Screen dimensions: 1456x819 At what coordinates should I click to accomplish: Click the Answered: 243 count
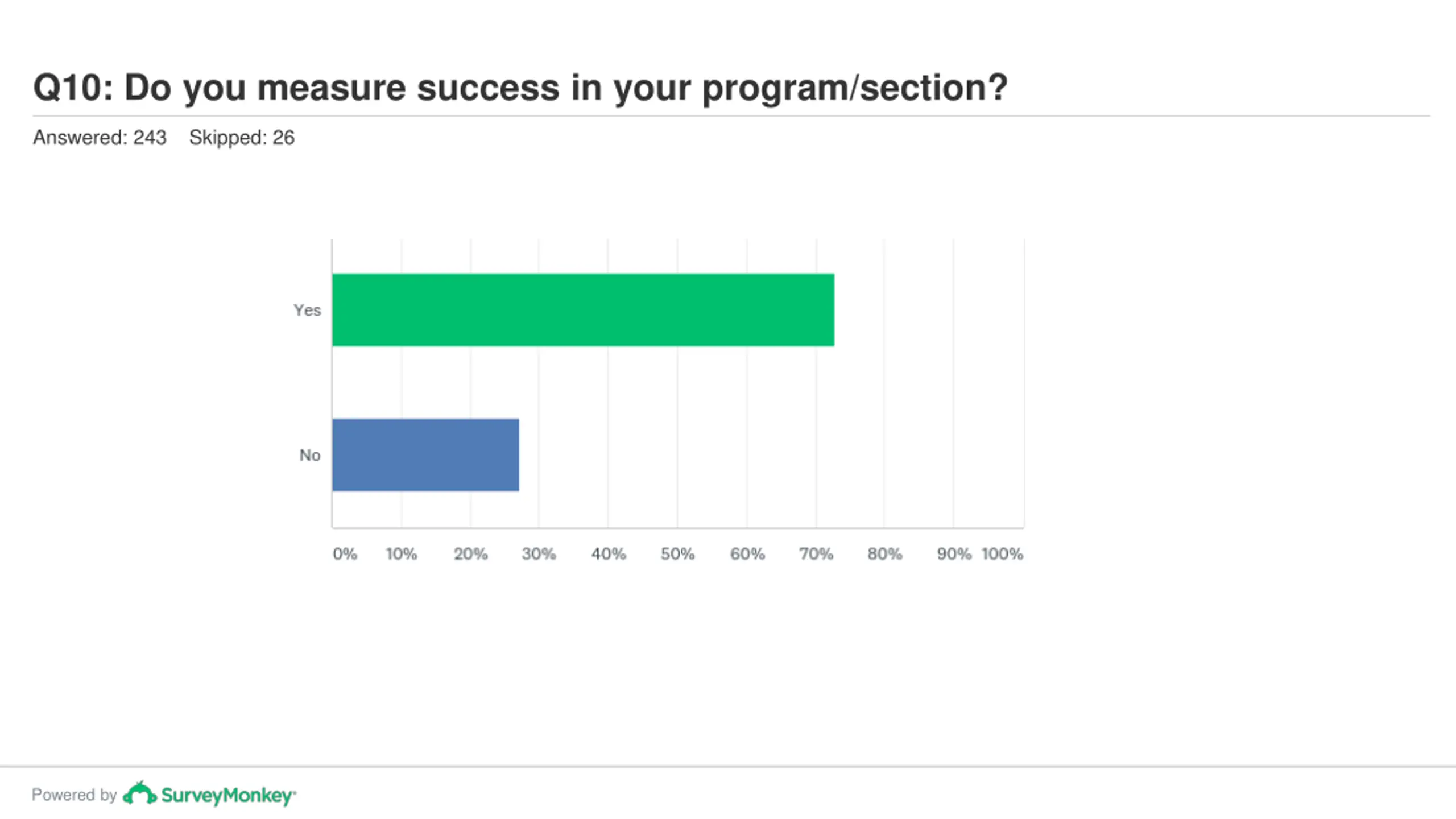[x=100, y=137]
